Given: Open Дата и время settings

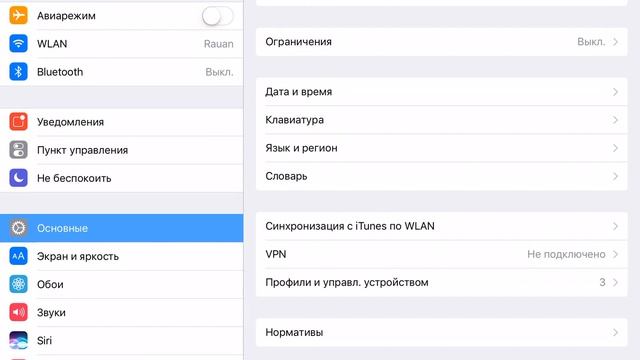Looking at the screenshot, I should (x=442, y=92).
